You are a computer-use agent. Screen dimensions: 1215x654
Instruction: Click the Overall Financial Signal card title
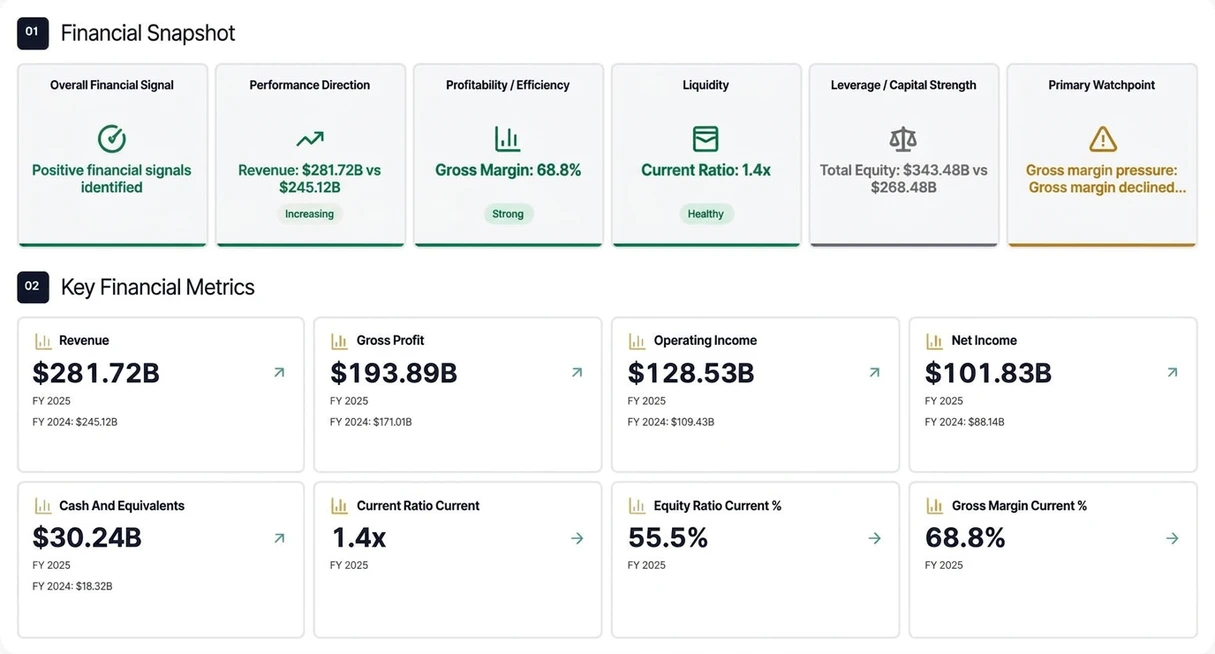coord(112,85)
